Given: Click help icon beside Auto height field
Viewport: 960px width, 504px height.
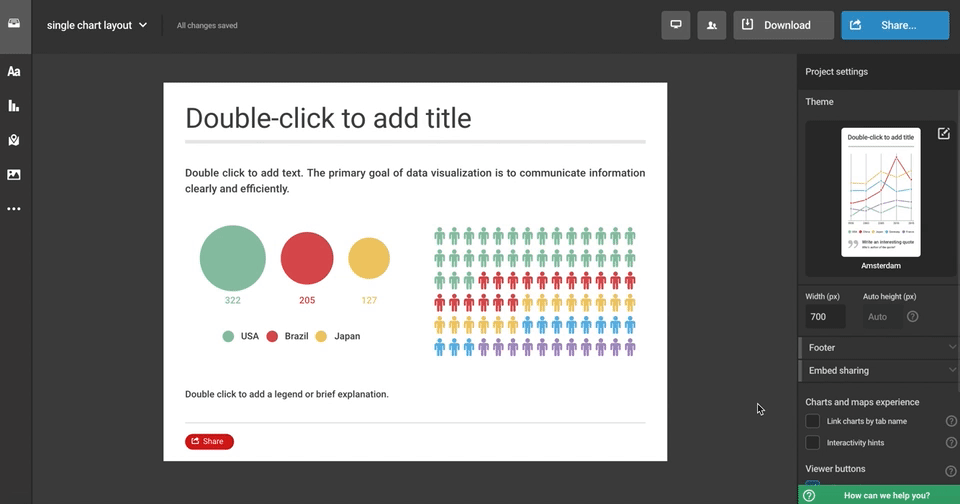Looking at the screenshot, I should (912, 317).
